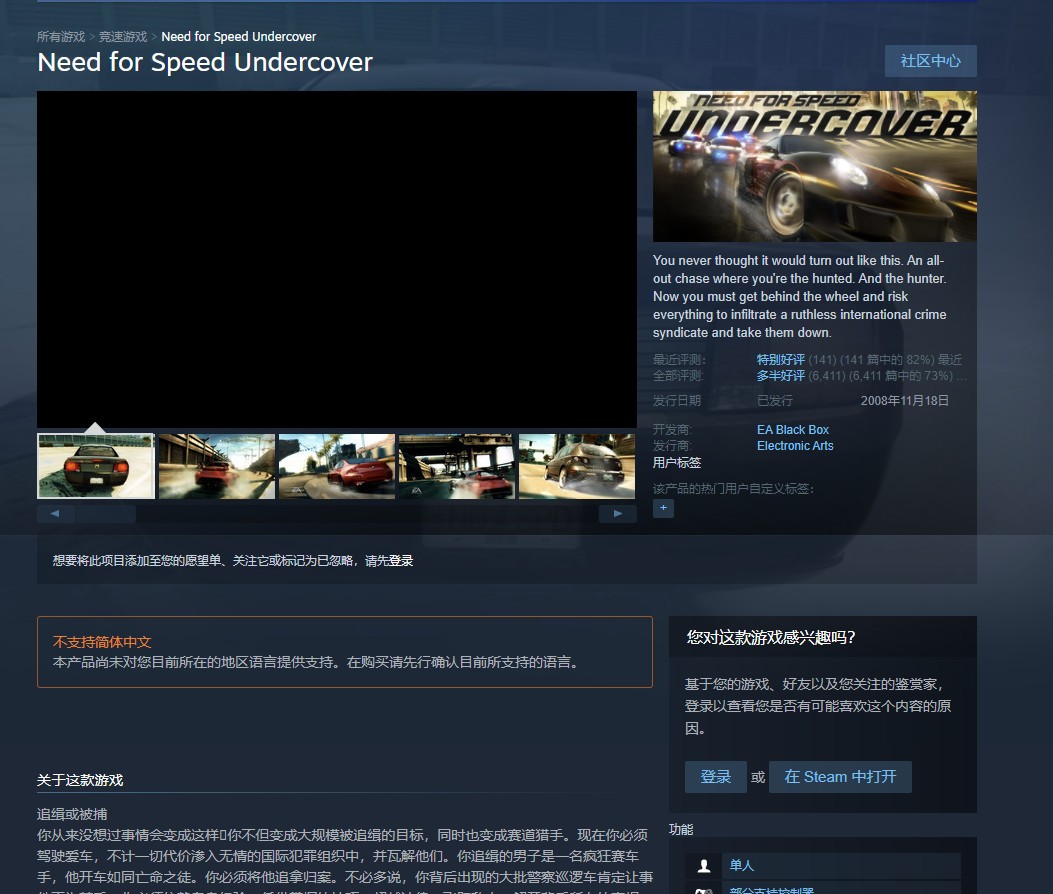Screen dimensions: 1053x894
Task: Click the Need for Speed Undercover page title
Action: 205,62
